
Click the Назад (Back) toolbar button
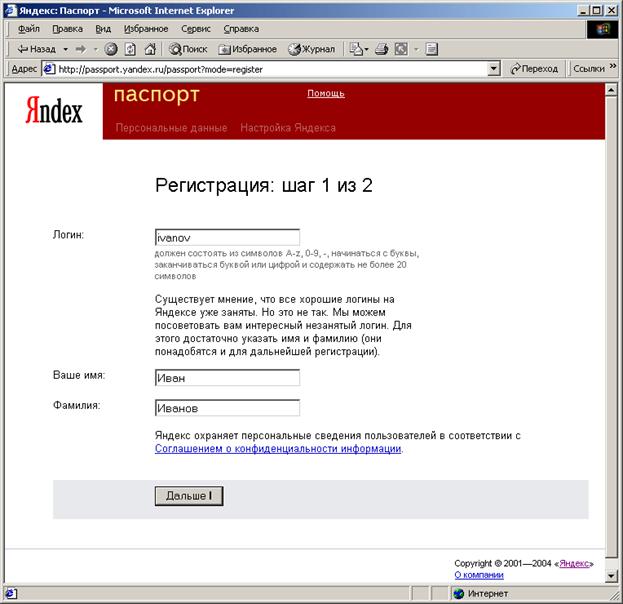[x=36, y=48]
